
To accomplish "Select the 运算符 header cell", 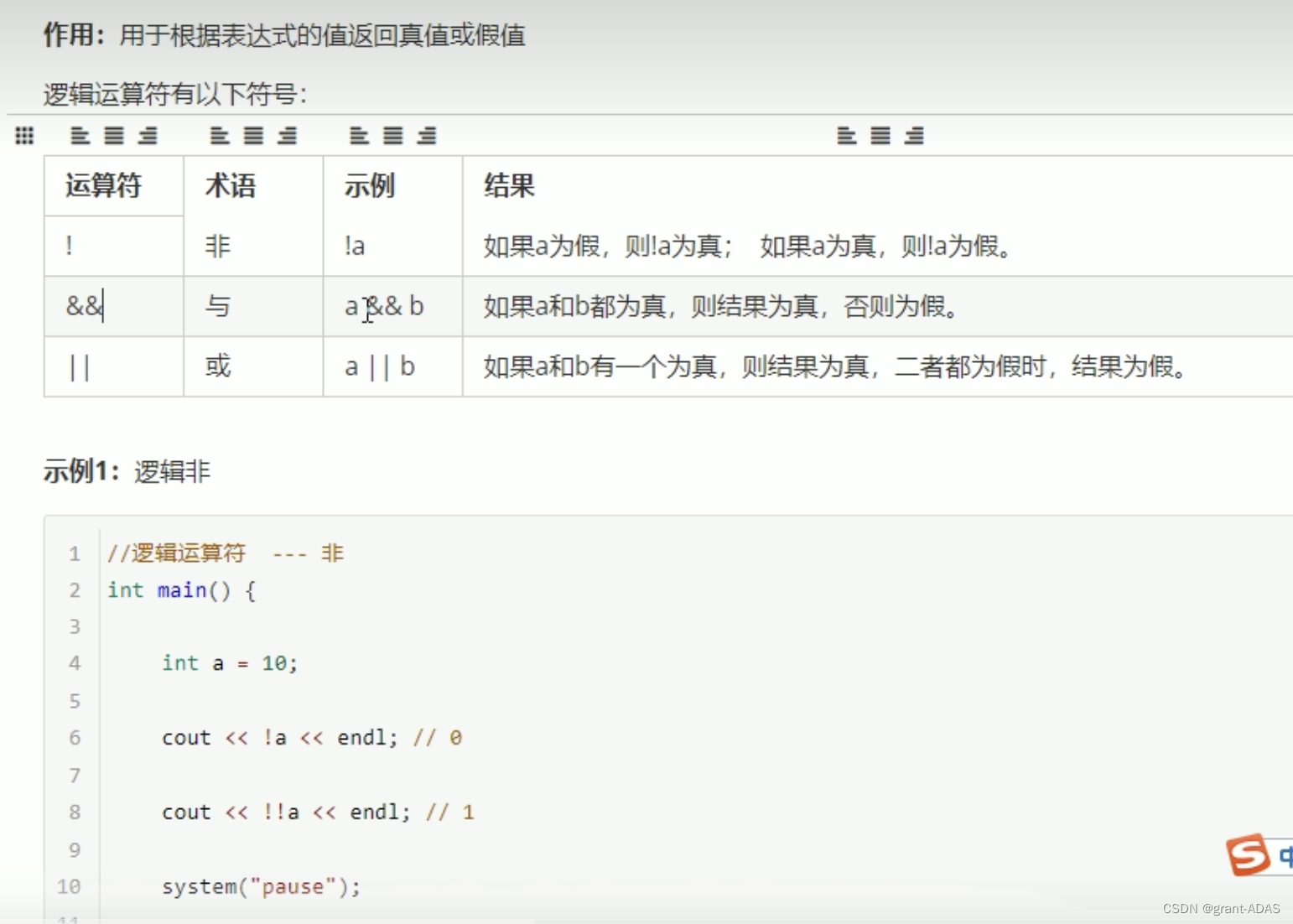I will 114,185.
